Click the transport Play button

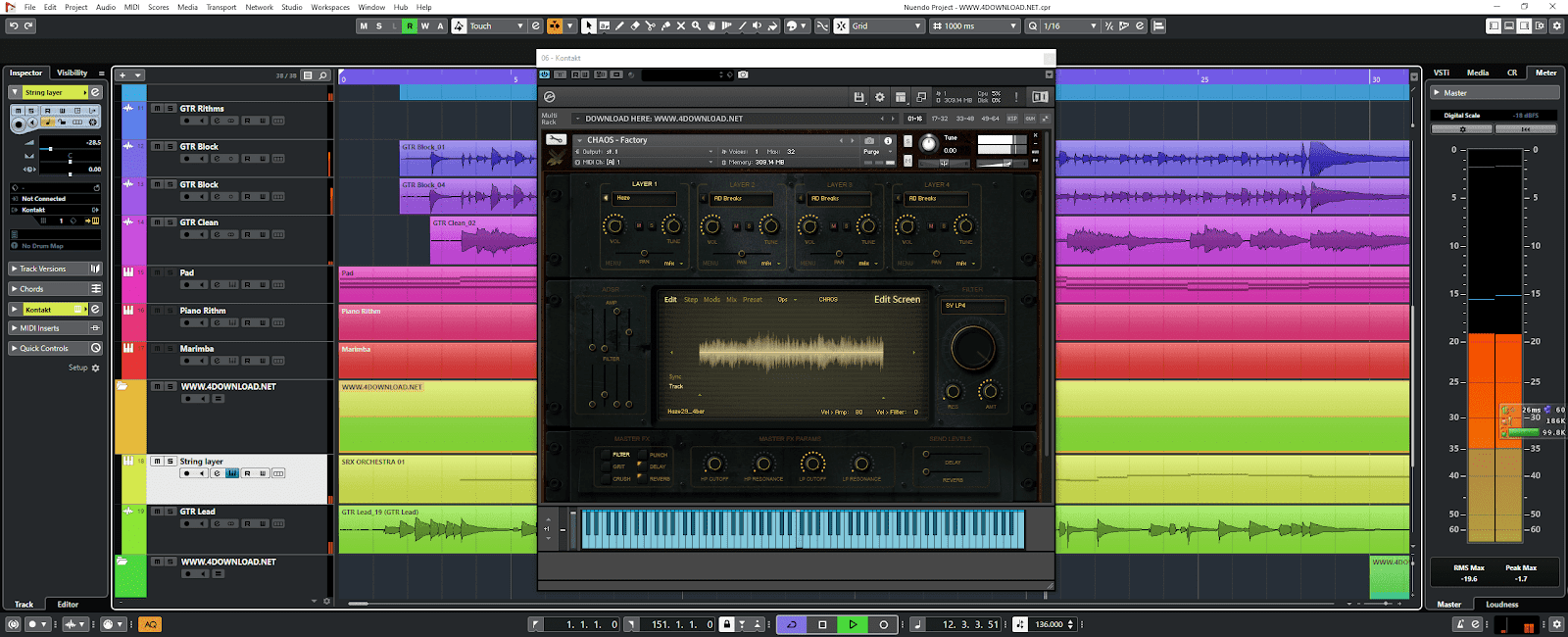[853, 624]
